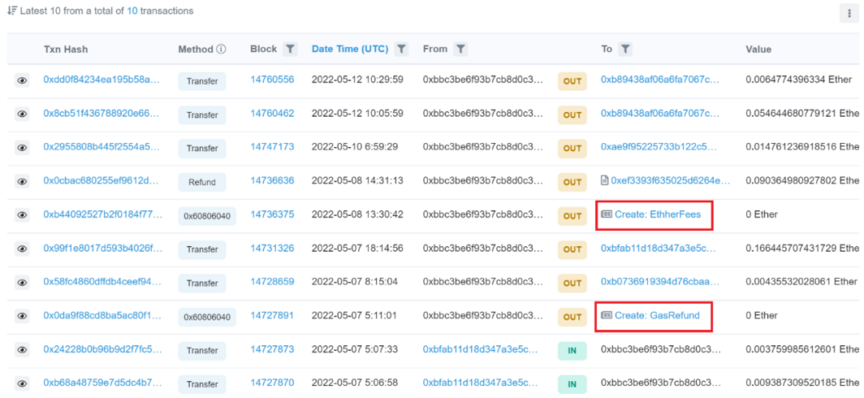864x398 pixels.
Task: Open transaction hash 0x99f1e8017d593b4026f
Action: (103, 248)
